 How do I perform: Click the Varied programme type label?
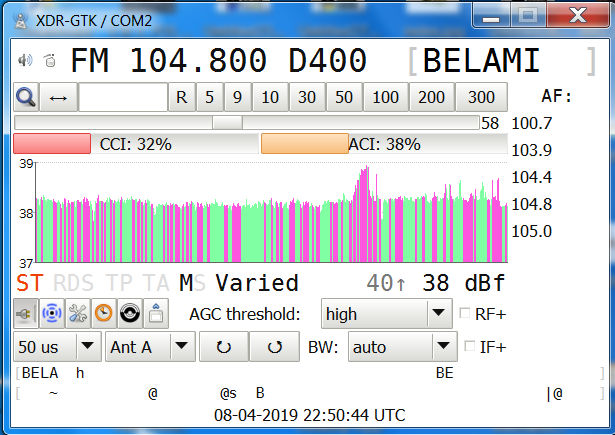(257, 283)
